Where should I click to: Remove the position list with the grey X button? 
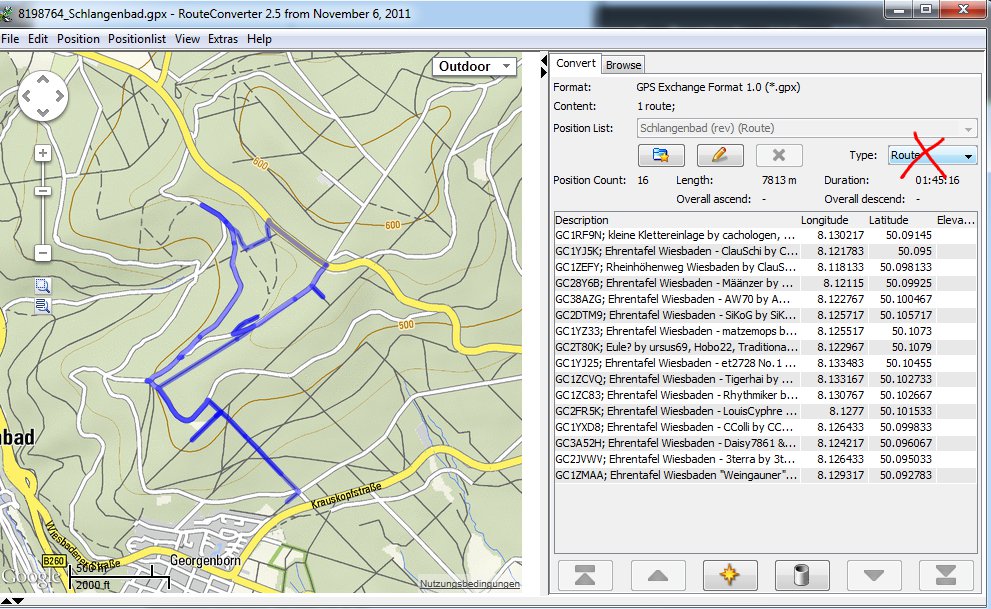[x=779, y=155]
